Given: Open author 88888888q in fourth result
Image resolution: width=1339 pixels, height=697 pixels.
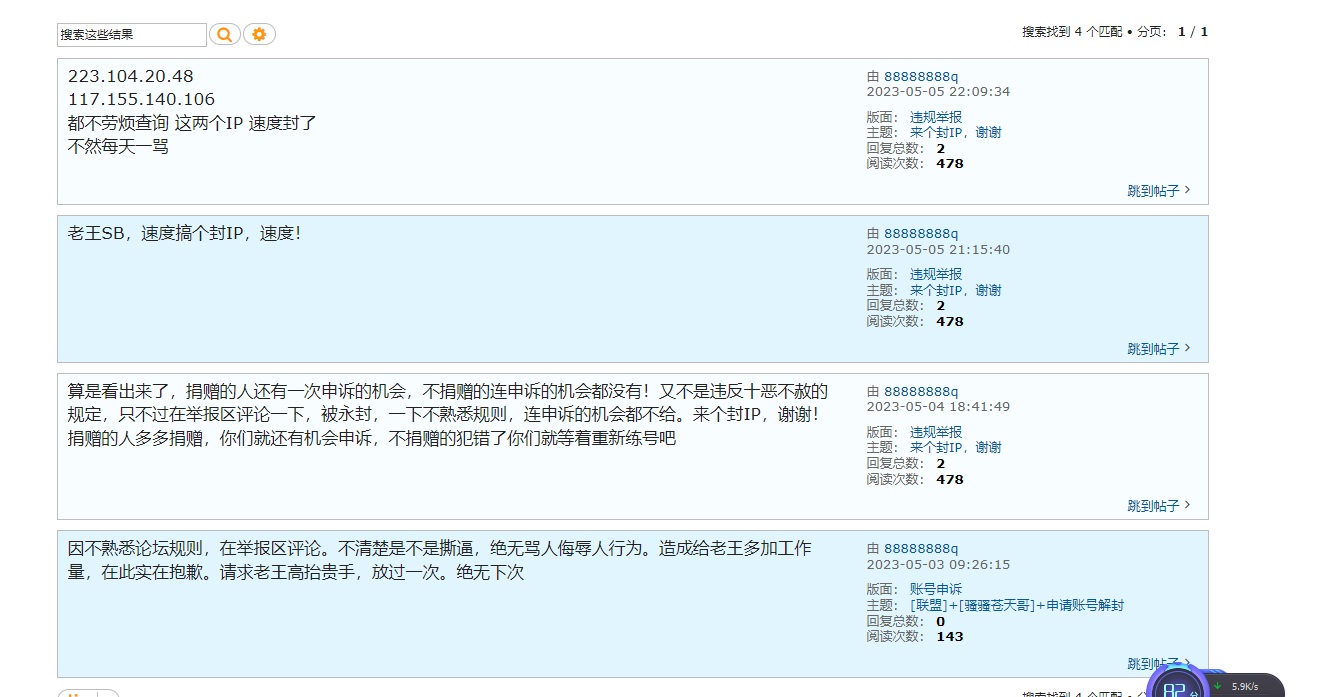Looking at the screenshot, I should [920, 549].
